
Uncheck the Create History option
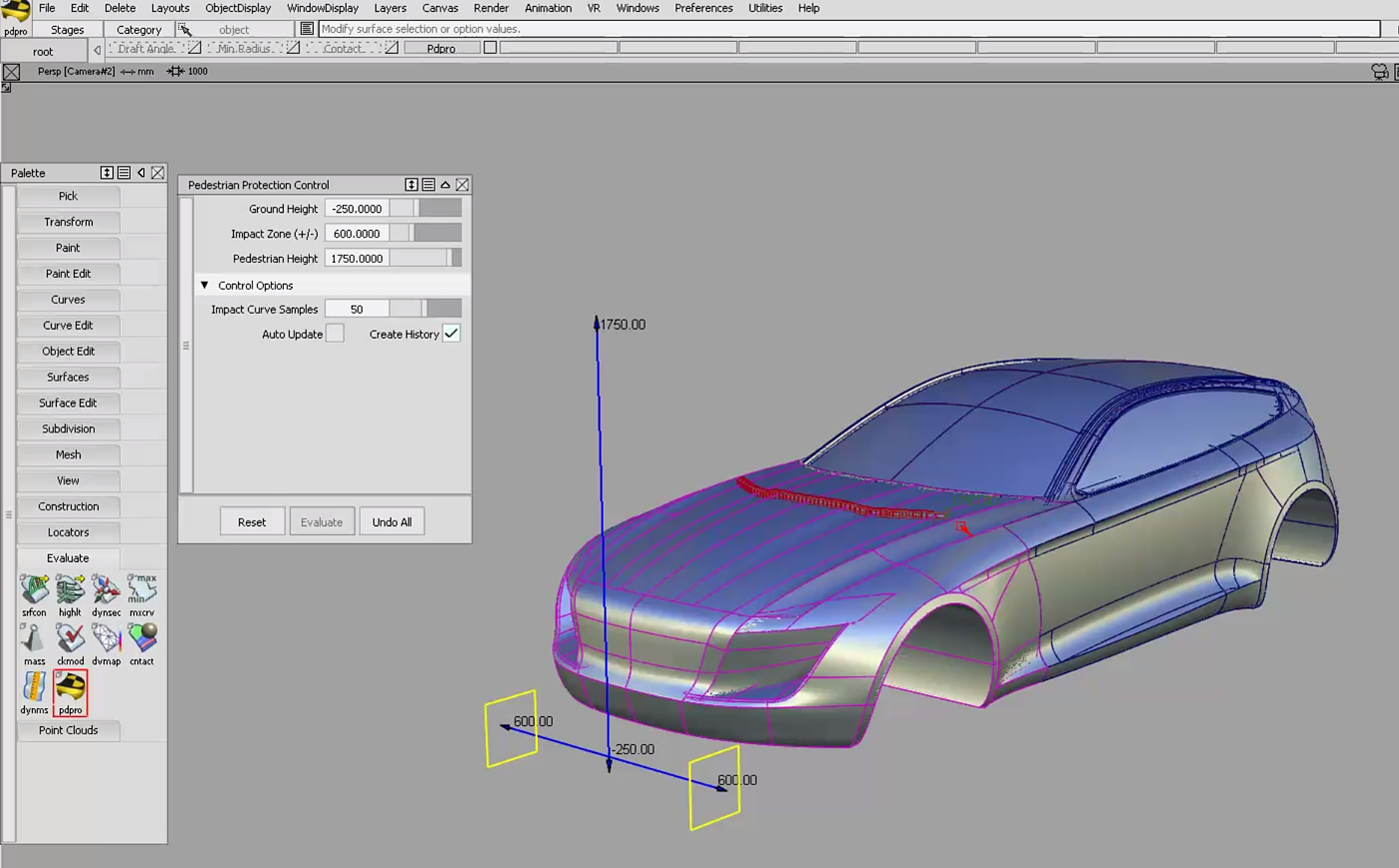[452, 334]
